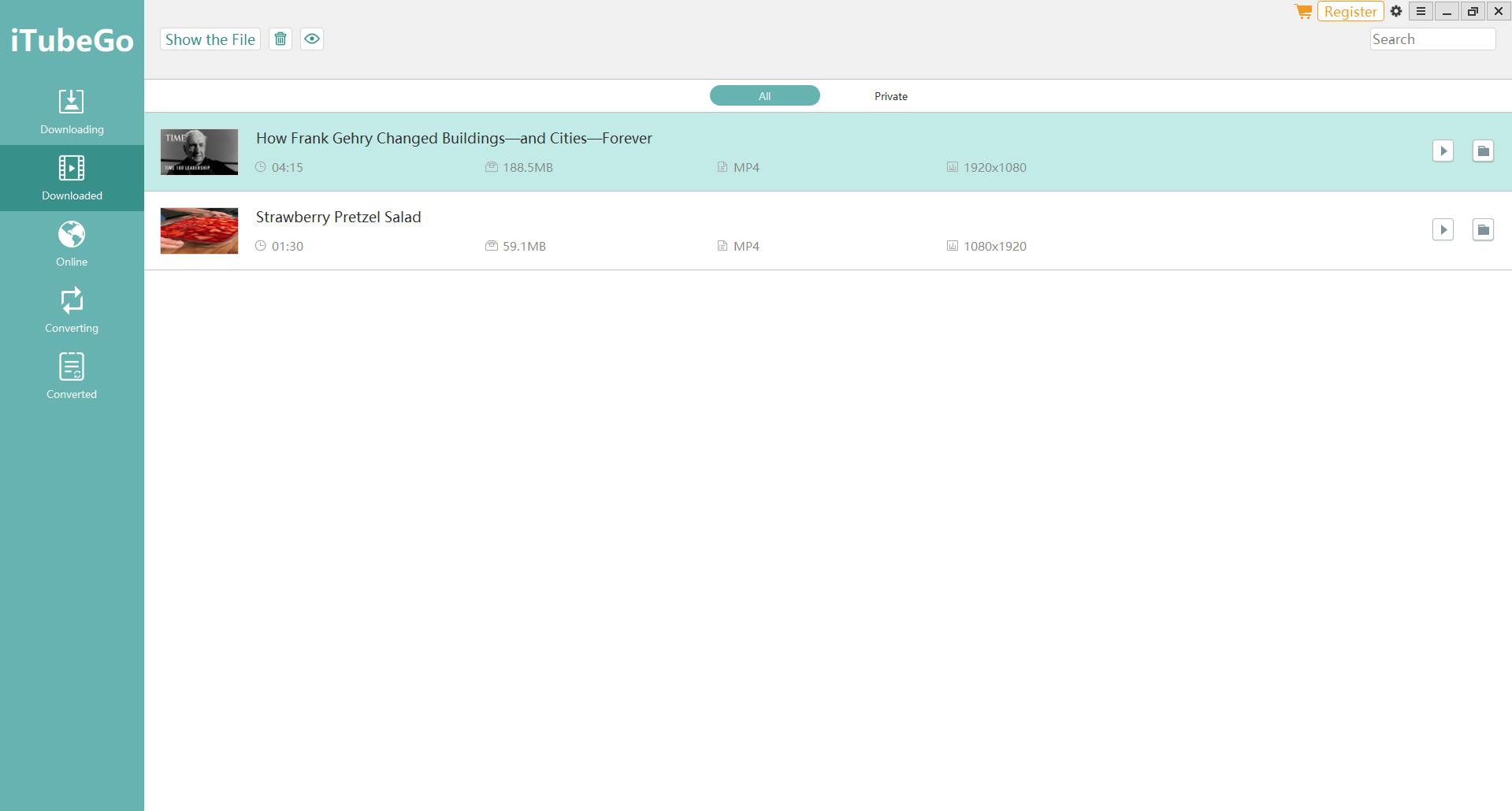Open the hamburger menu icon
This screenshot has width=1512, height=811.
point(1421,11)
